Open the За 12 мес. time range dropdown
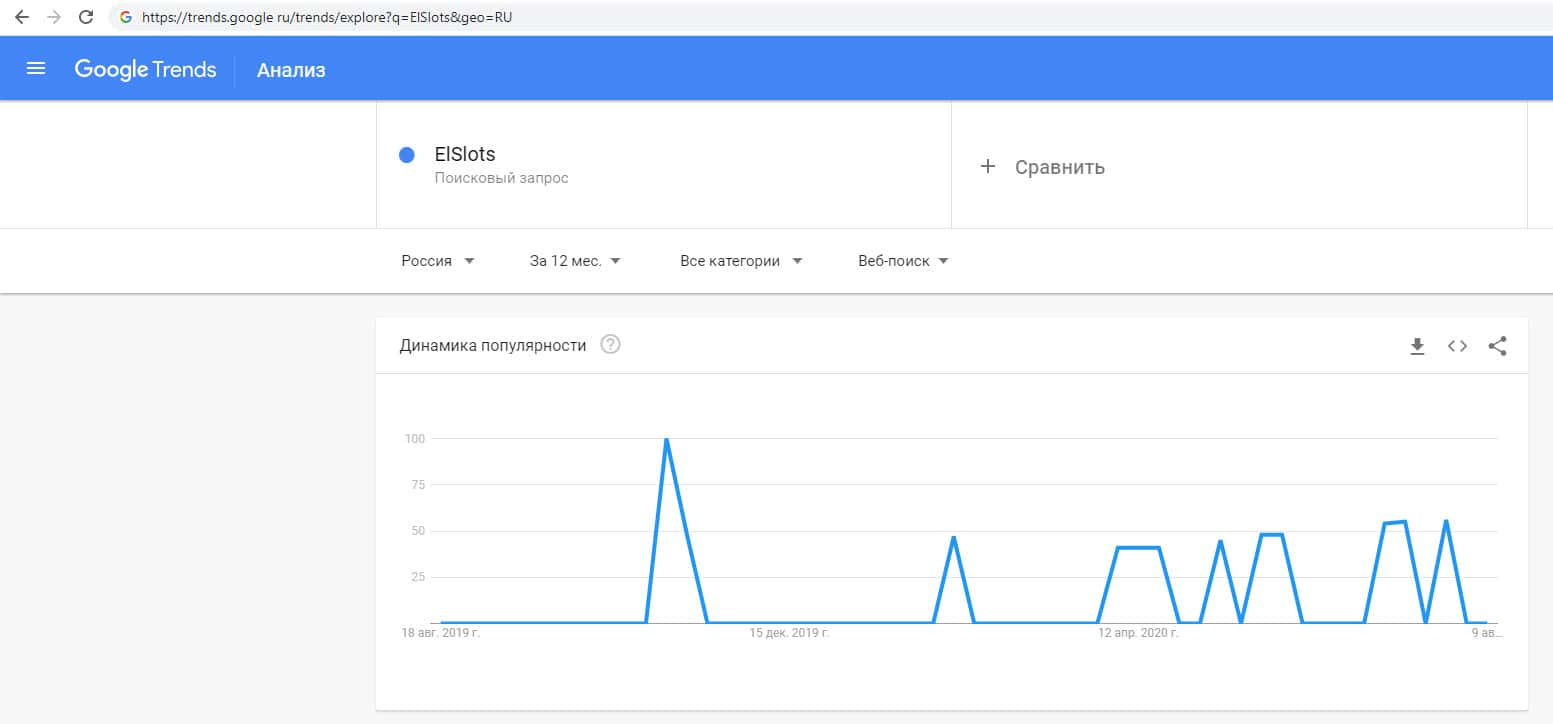1553x724 pixels. (575, 261)
